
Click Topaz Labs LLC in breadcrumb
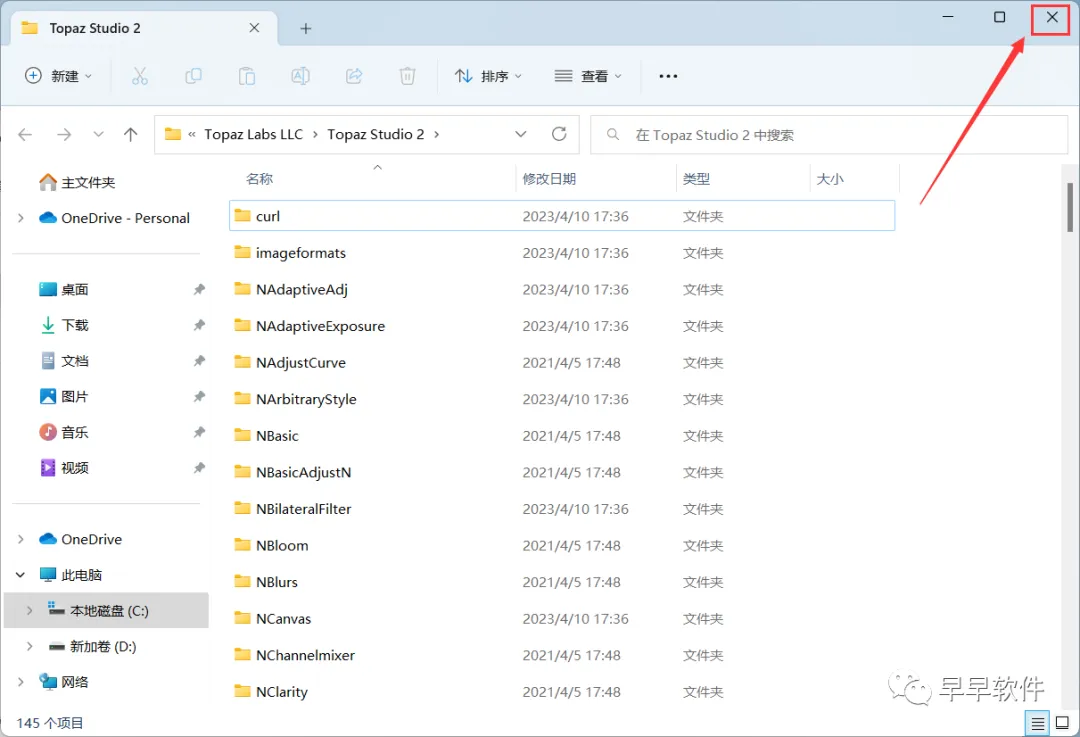[253, 134]
